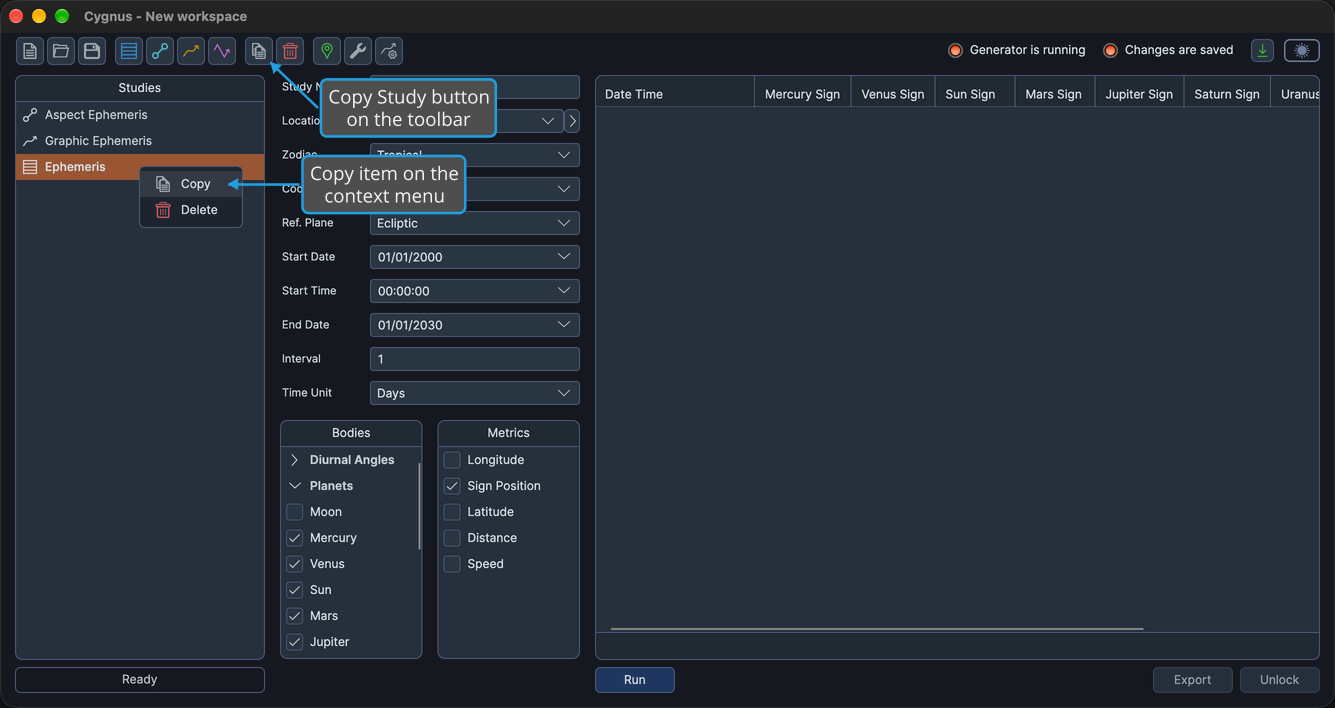Open locations with green map pin icon
Screen dimensions: 1335x708
point(327,51)
